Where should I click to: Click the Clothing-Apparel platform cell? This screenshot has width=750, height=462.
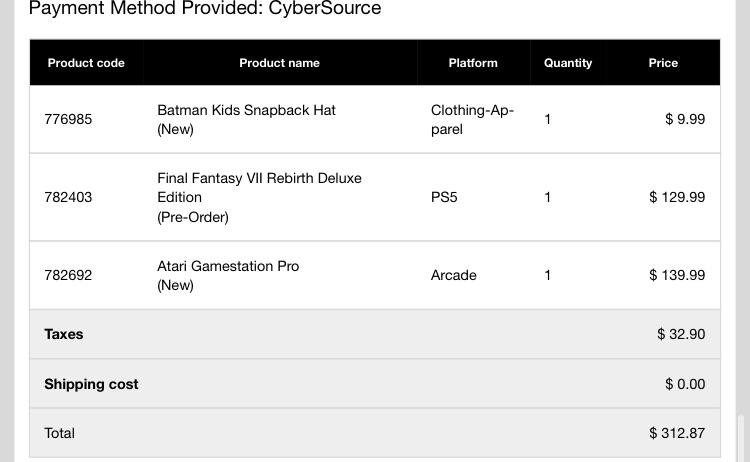[x=472, y=119]
